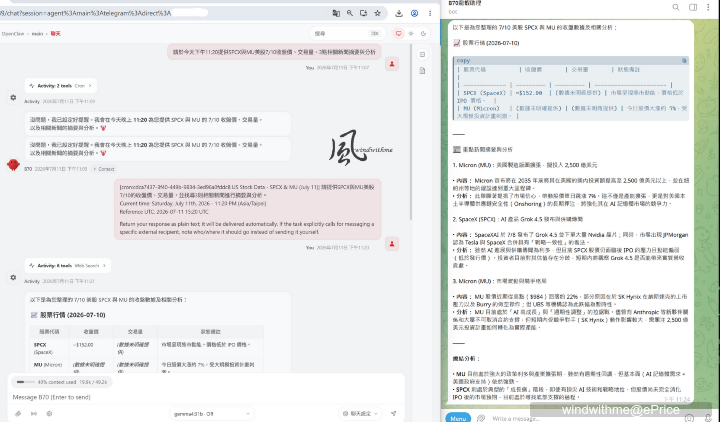Viewport: 720px width, 422px height.
Task: Click the gear icon beside Activity 6 tools
Action: [x=13, y=277]
